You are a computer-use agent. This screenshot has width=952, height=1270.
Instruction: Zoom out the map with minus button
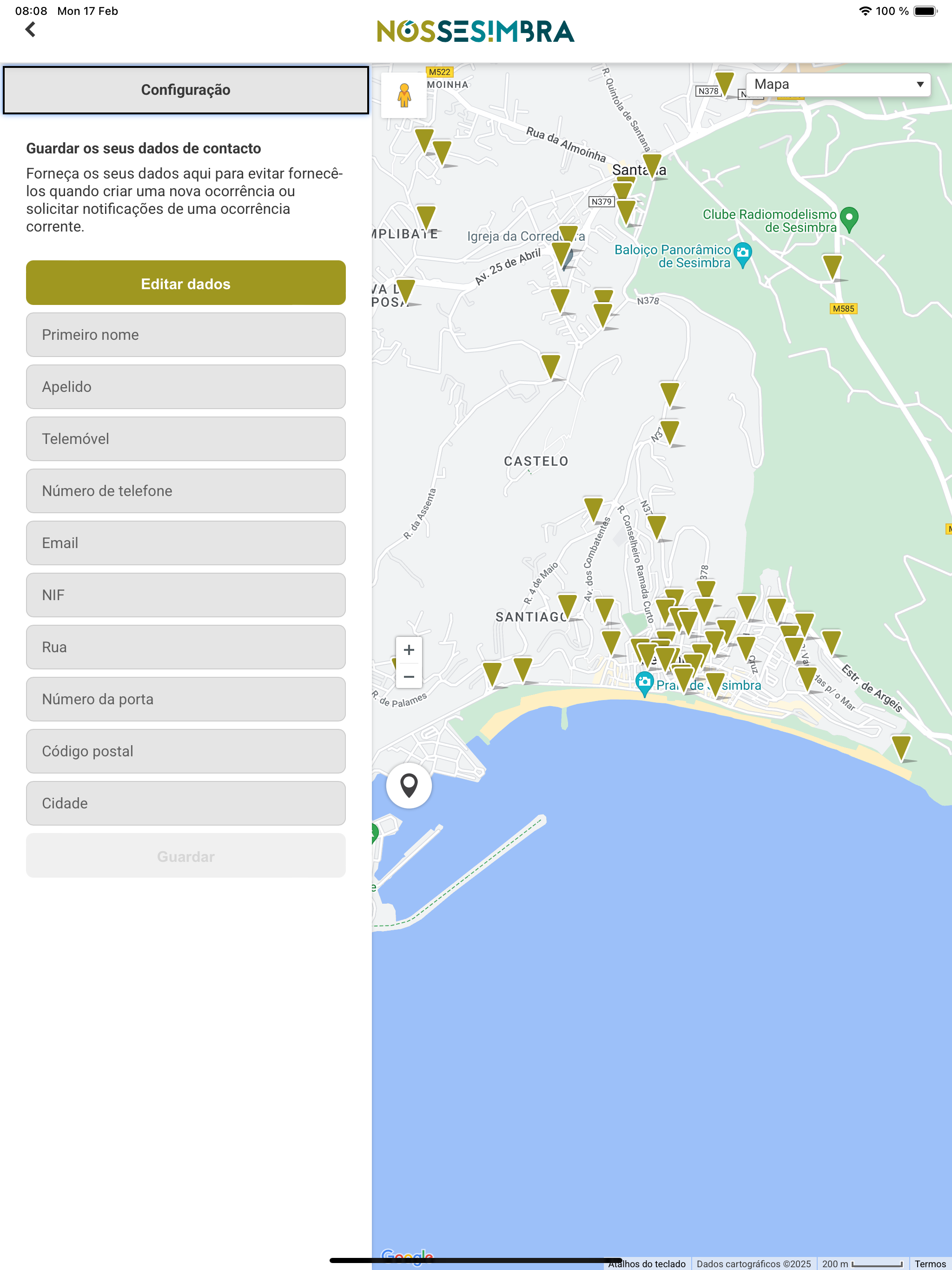pyautogui.click(x=409, y=676)
